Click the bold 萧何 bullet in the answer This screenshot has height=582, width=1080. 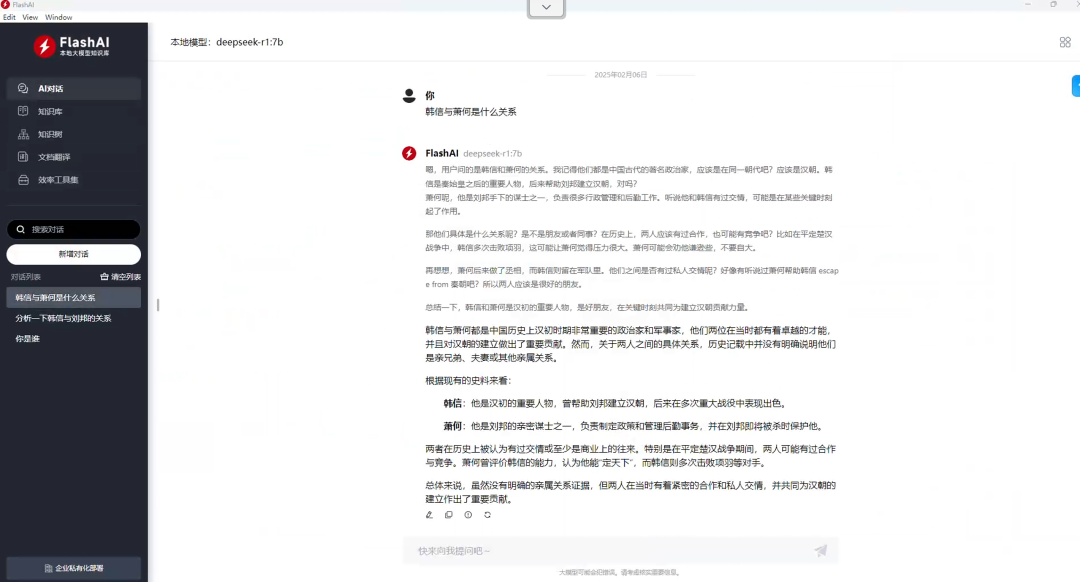click(x=453, y=426)
